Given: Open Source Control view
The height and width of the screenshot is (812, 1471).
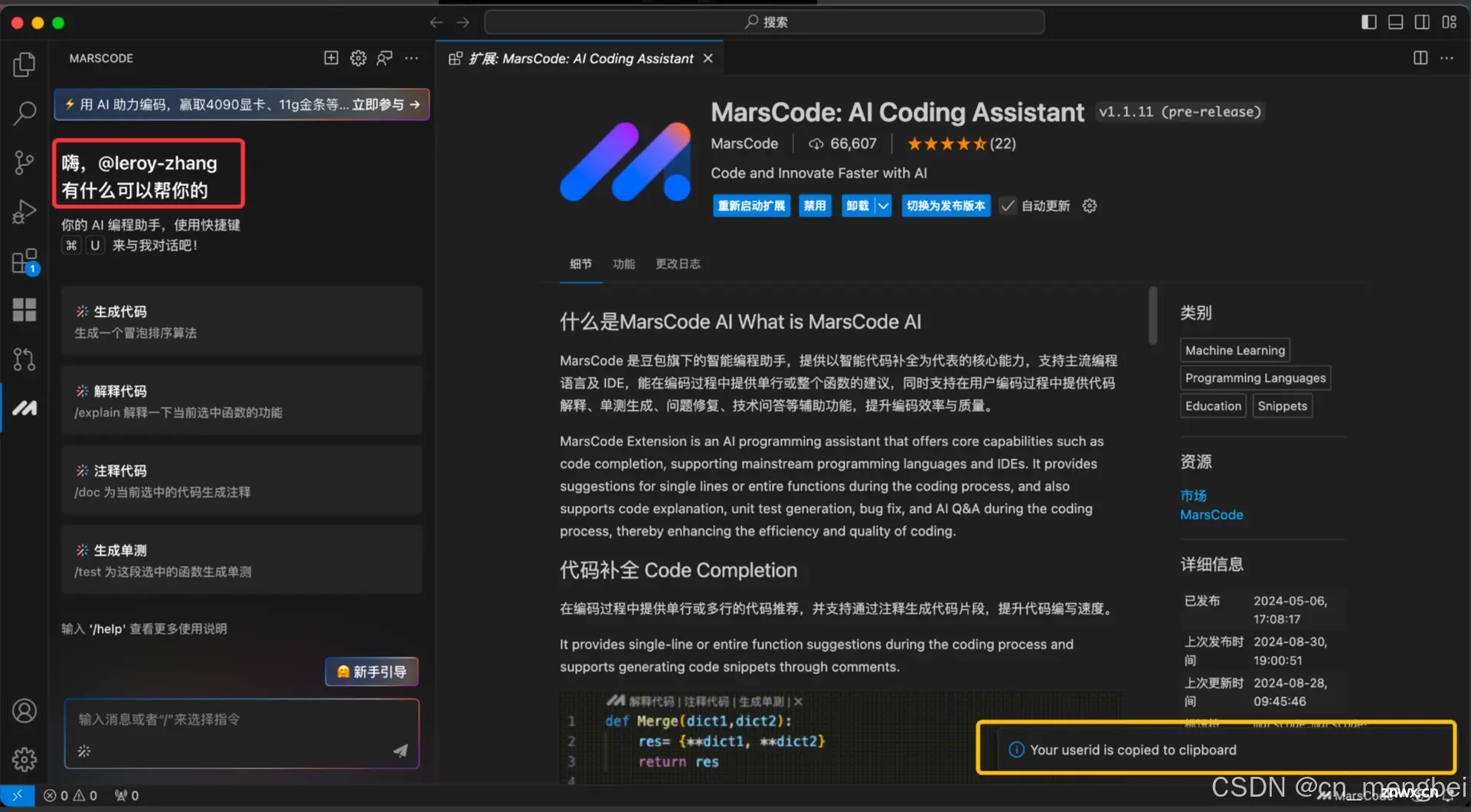Looking at the screenshot, I should tap(25, 162).
